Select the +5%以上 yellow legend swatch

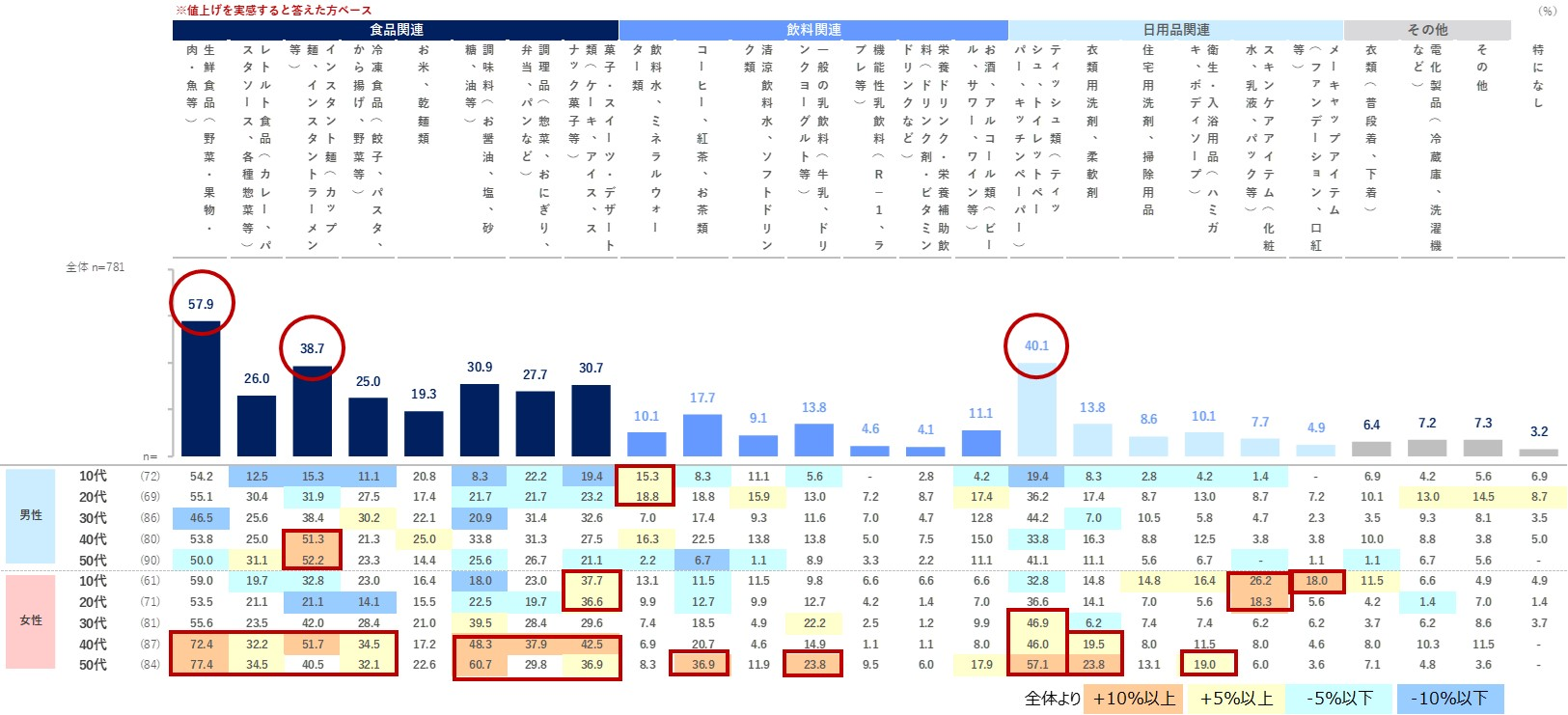click(1235, 699)
